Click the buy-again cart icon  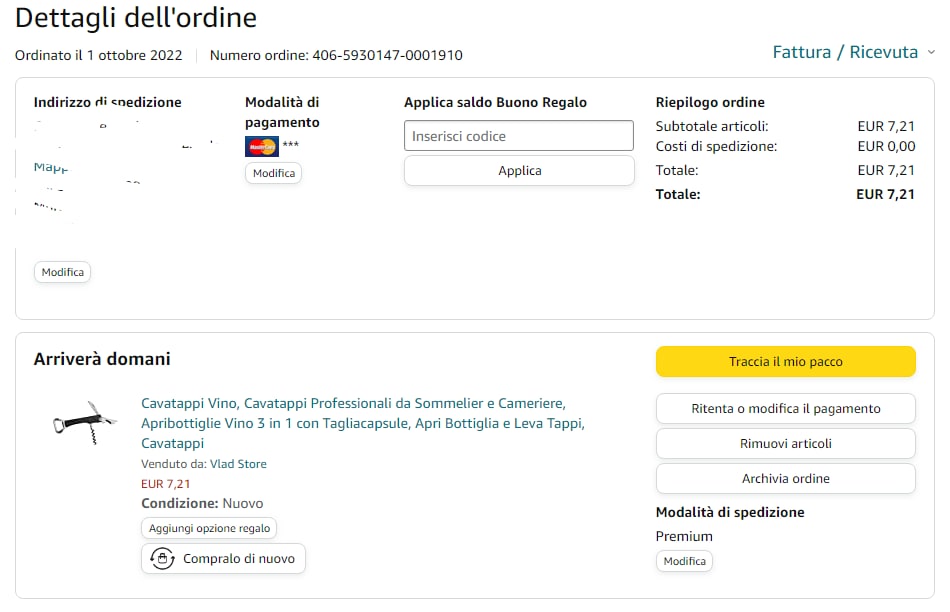pyautogui.click(x=162, y=559)
